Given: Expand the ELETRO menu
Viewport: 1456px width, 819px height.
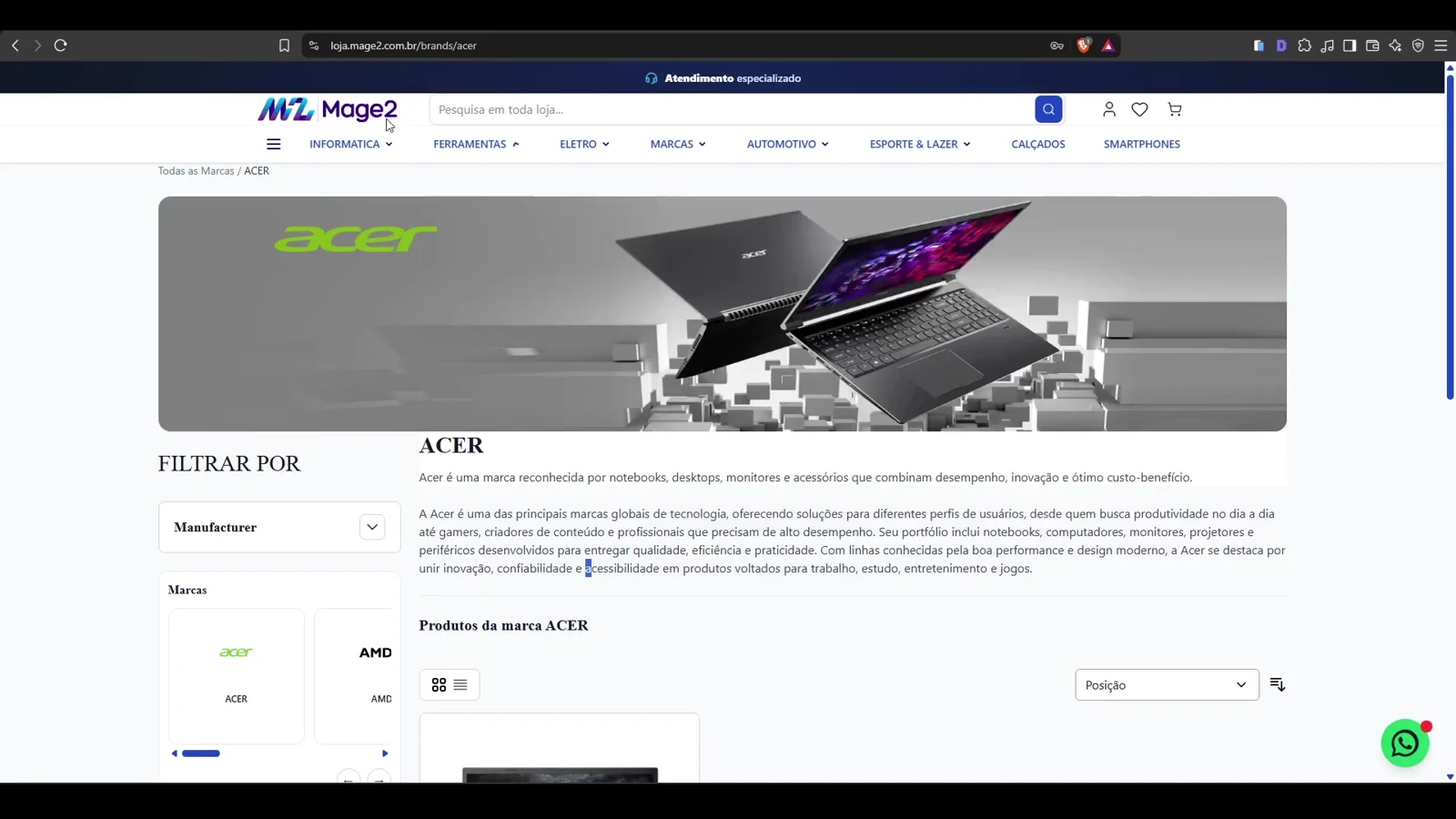Looking at the screenshot, I should (584, 144).
